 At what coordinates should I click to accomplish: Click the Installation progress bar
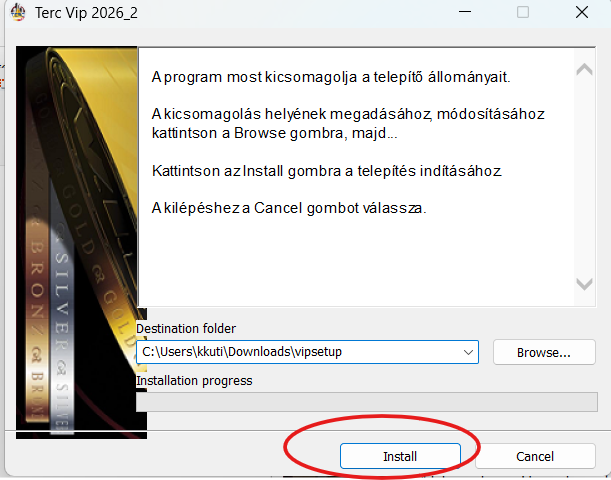point(366,402)
